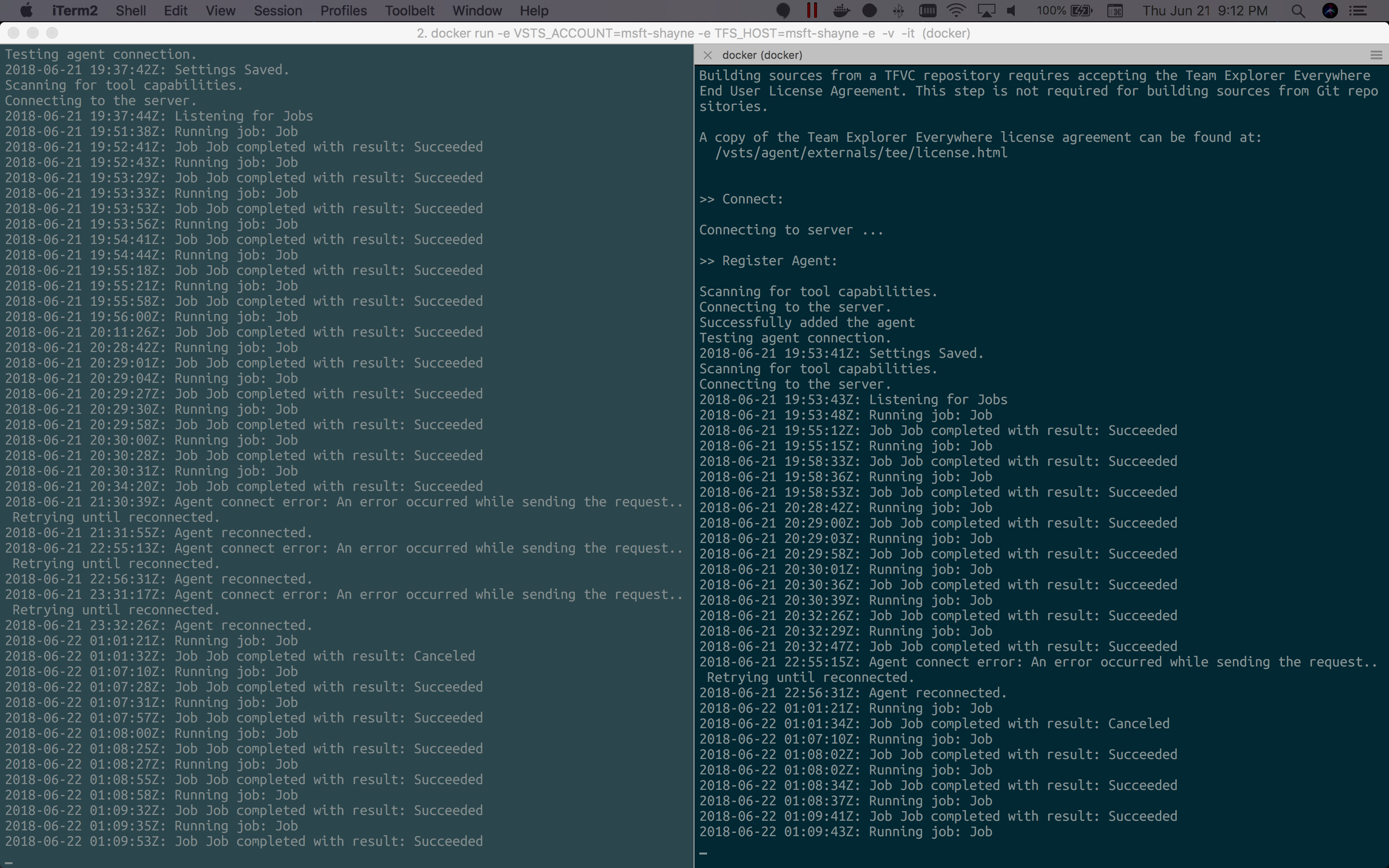Click 'Successfully added the agent' text
This screenshot has height=868, width=1389.
pos(807,323)
